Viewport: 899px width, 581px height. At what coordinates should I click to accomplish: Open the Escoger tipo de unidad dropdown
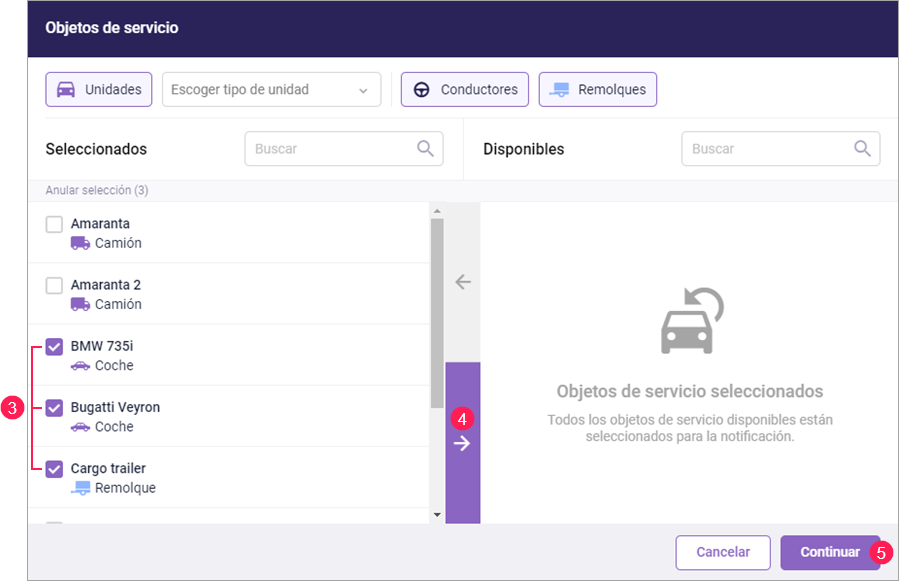coord(271,90)
